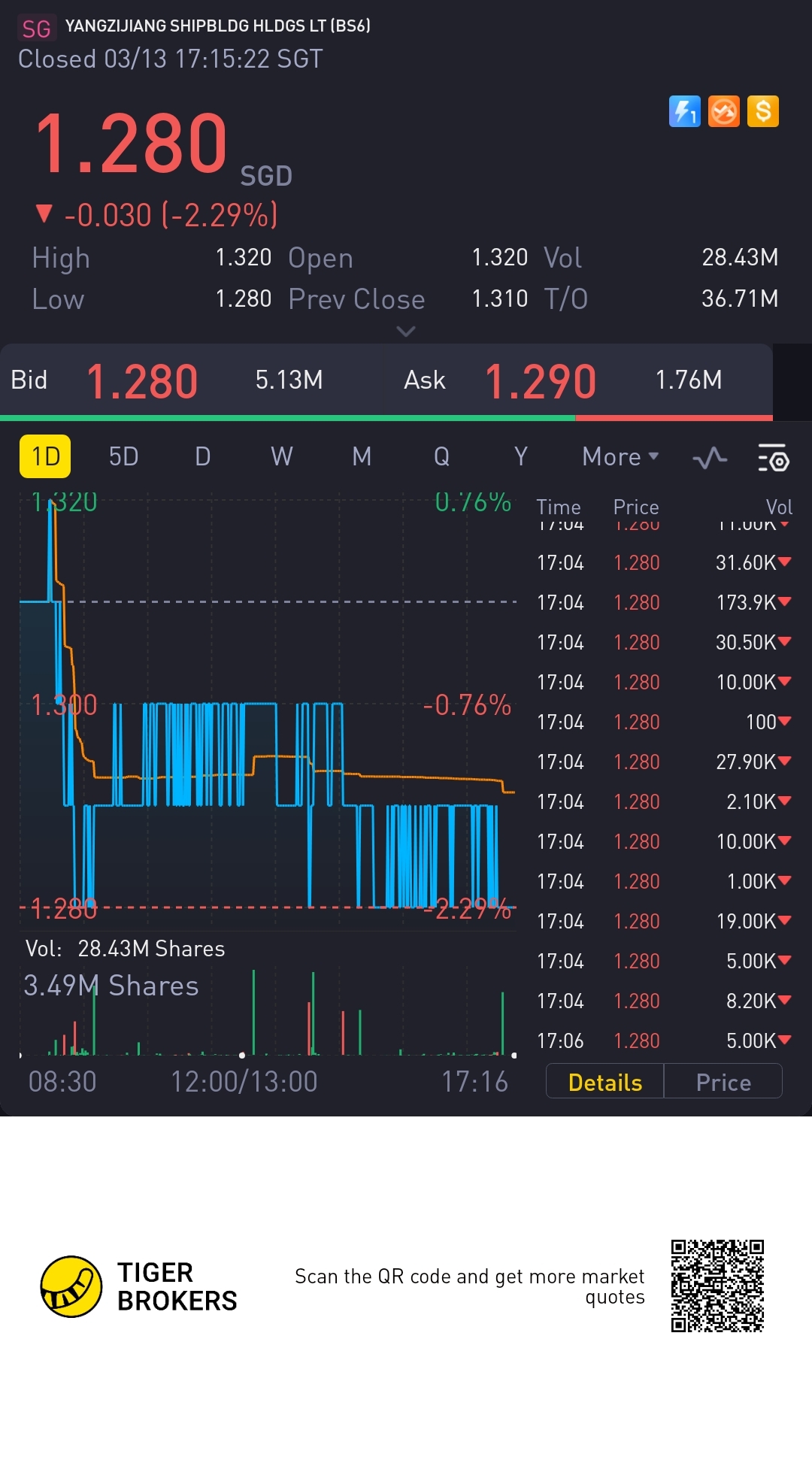
Task: Select the Details button
Action: tap(605, 1082)
